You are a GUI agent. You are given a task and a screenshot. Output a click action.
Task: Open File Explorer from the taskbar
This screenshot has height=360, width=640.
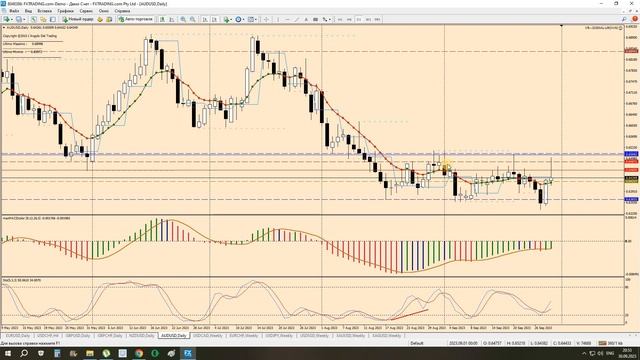coord(90,353)
